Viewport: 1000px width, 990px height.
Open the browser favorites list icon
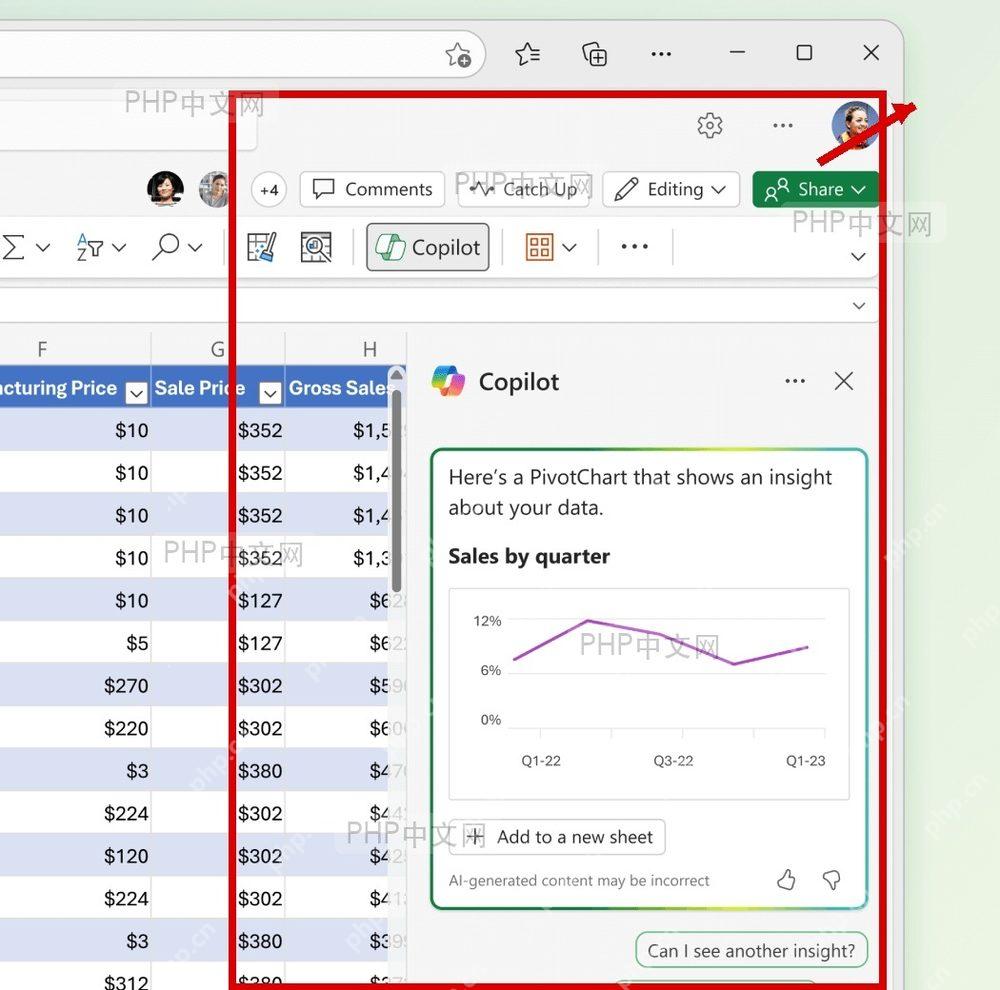click(x=527, y=54)
